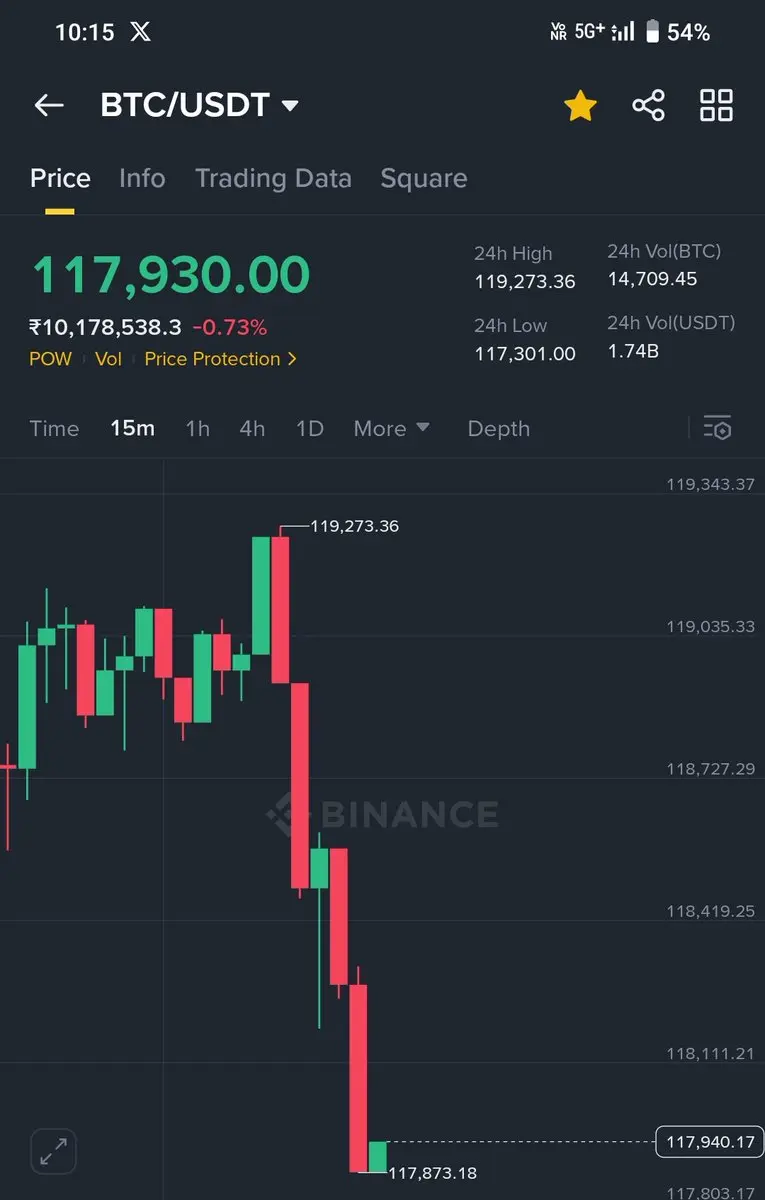
Task: Select the 1h chart interval
Action: point(197,428)
